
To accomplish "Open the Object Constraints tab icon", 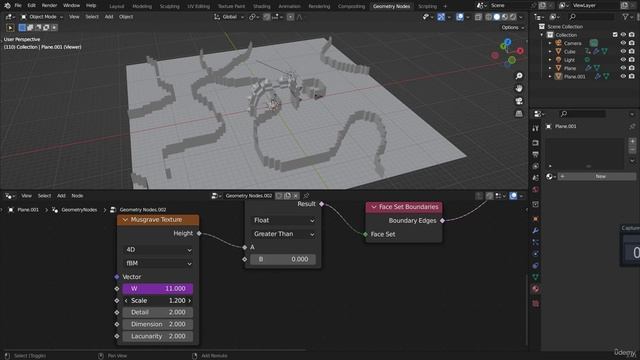I will point(536,265).
